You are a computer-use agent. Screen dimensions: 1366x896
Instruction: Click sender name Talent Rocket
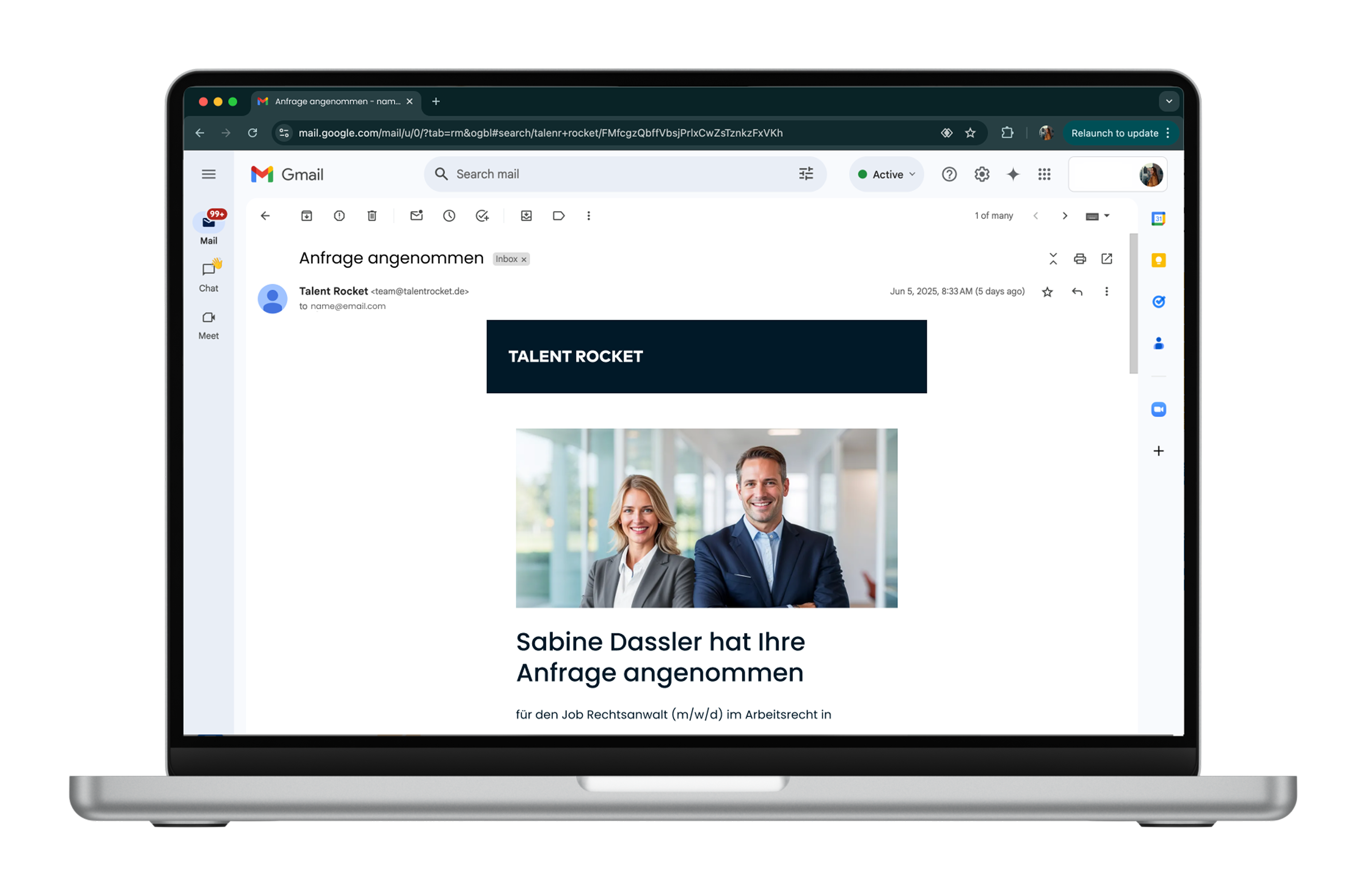(x=333, y=291)
